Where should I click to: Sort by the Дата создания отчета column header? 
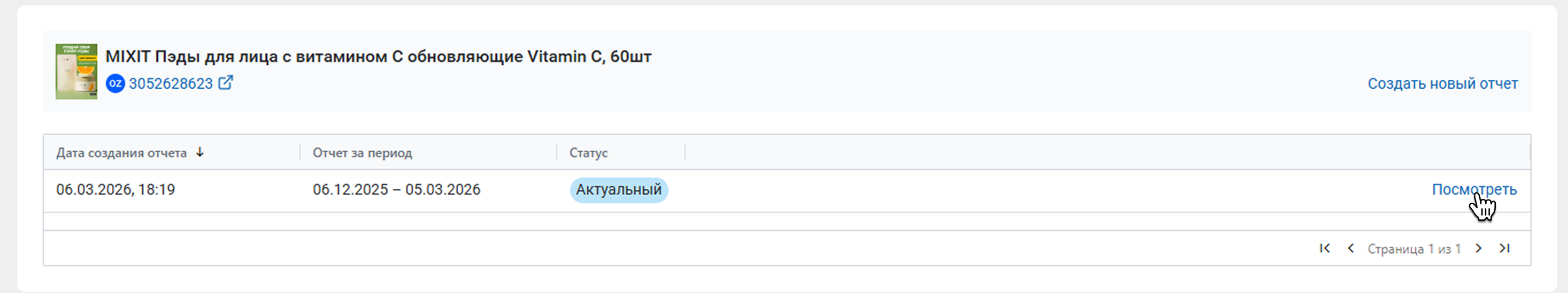tap(121, 153)
